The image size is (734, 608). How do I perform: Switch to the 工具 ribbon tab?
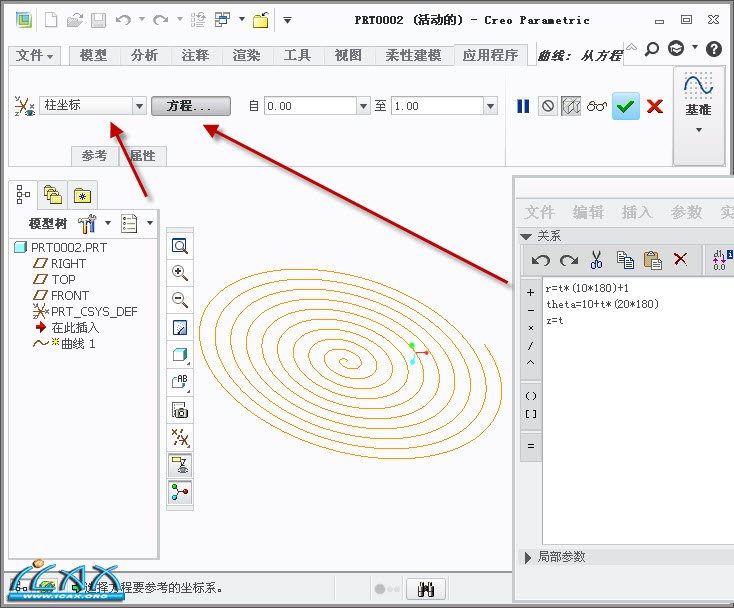tap(297, 55)
